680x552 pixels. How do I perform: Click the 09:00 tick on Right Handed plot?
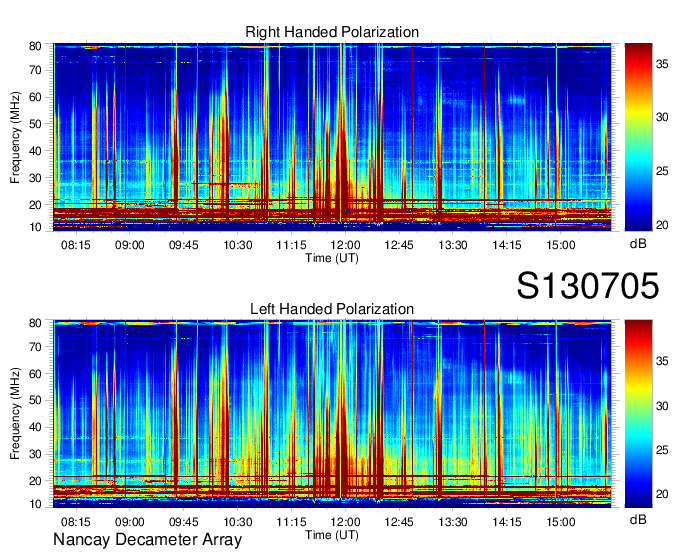point(129,245)
